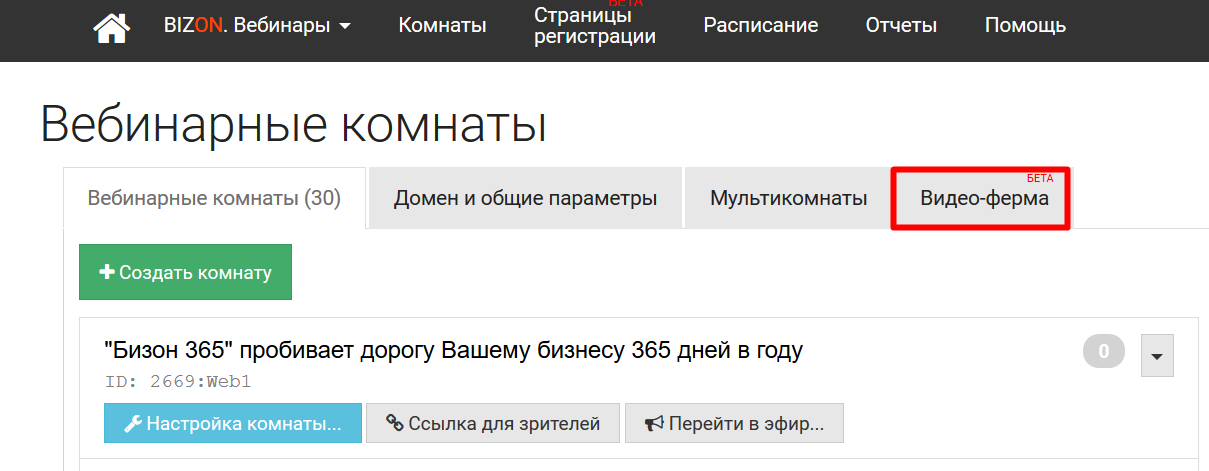
Task: Select the Домен и общие параметры tab
Action: click(x=525, y=198)
